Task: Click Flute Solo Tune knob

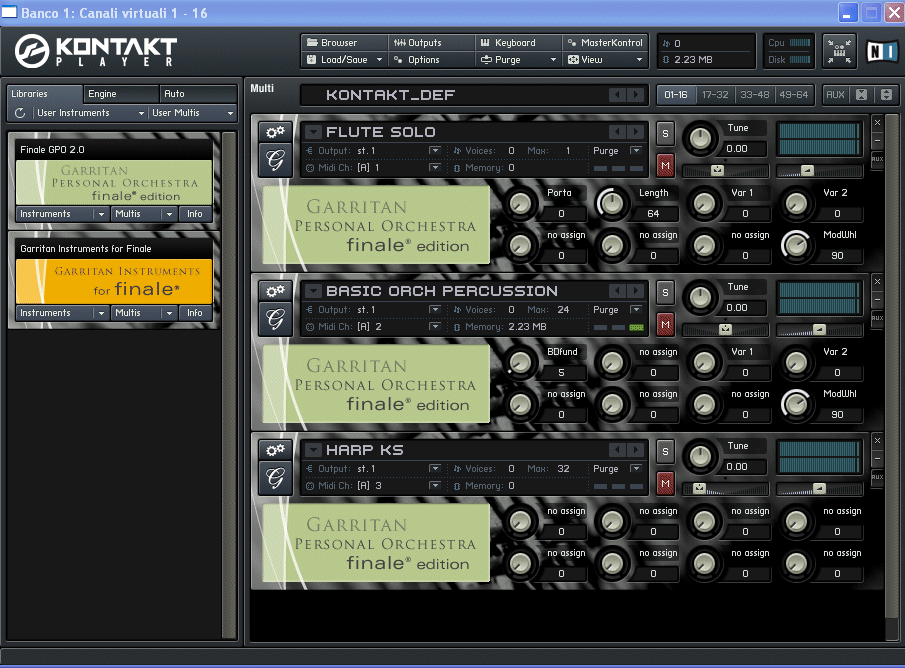Action: (700, 139)
